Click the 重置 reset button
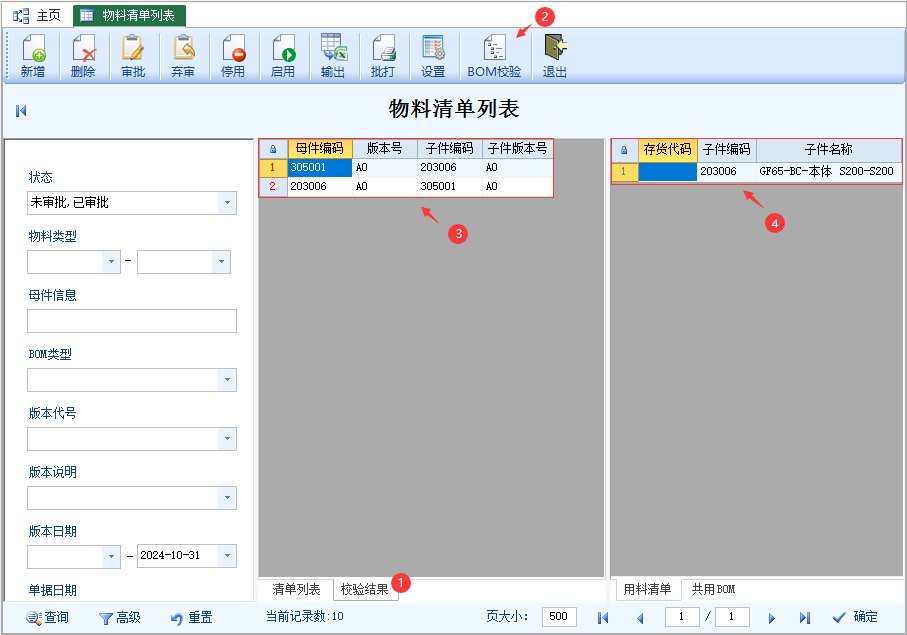Image resolution: width=907 pixels, height=635 pixels. pos(191,618)
